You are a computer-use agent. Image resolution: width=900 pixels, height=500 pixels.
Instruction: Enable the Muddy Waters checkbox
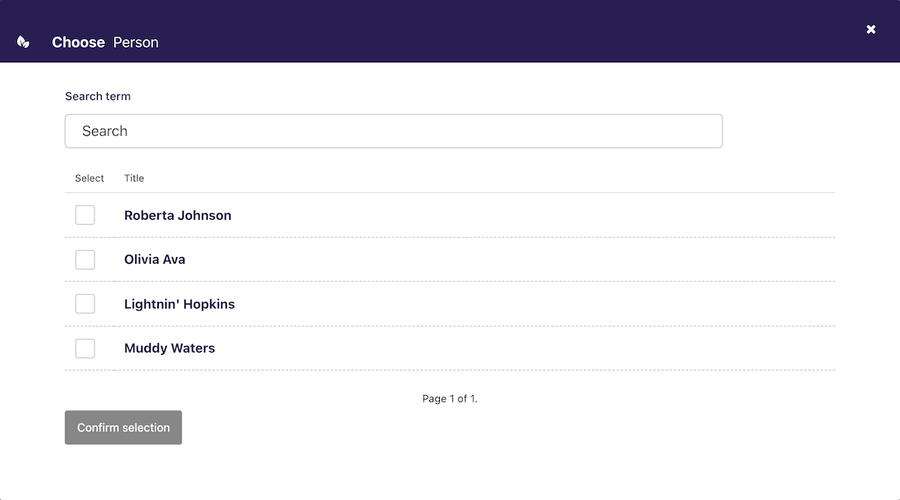click(85, 348)
